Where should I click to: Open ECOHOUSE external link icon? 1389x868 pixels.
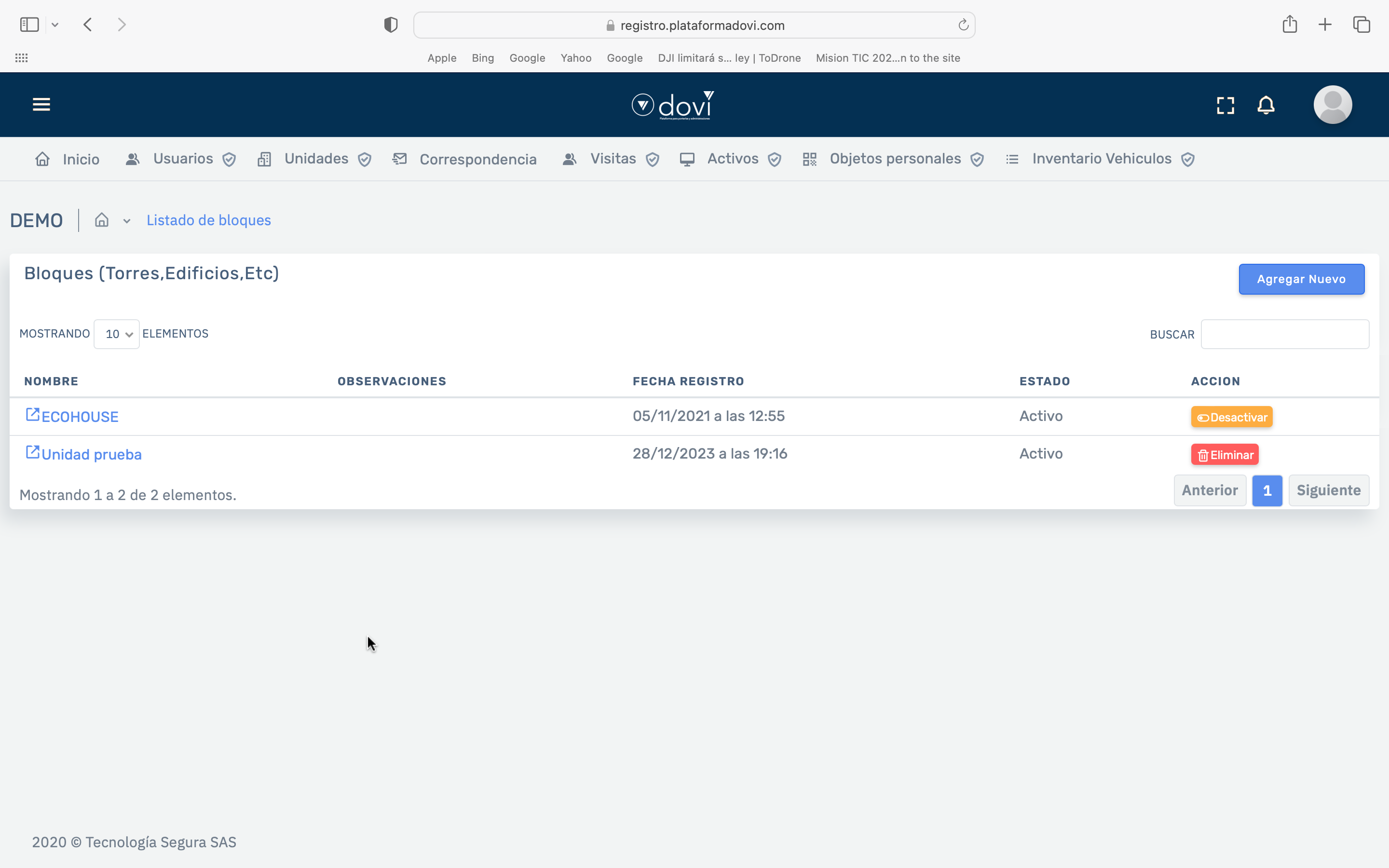(x=33, y=415)
